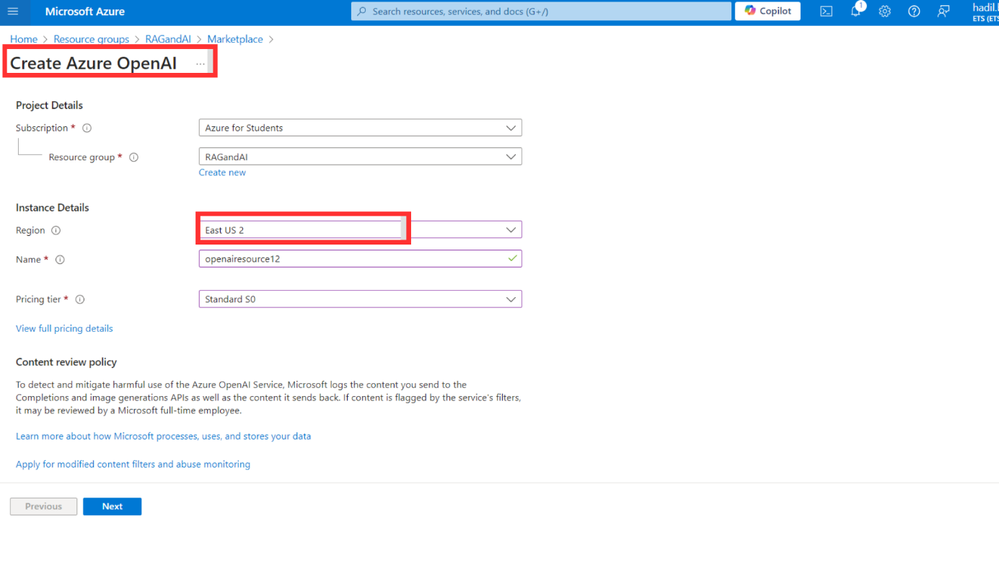Click the Name field with openairesource12

pos(360,259)
